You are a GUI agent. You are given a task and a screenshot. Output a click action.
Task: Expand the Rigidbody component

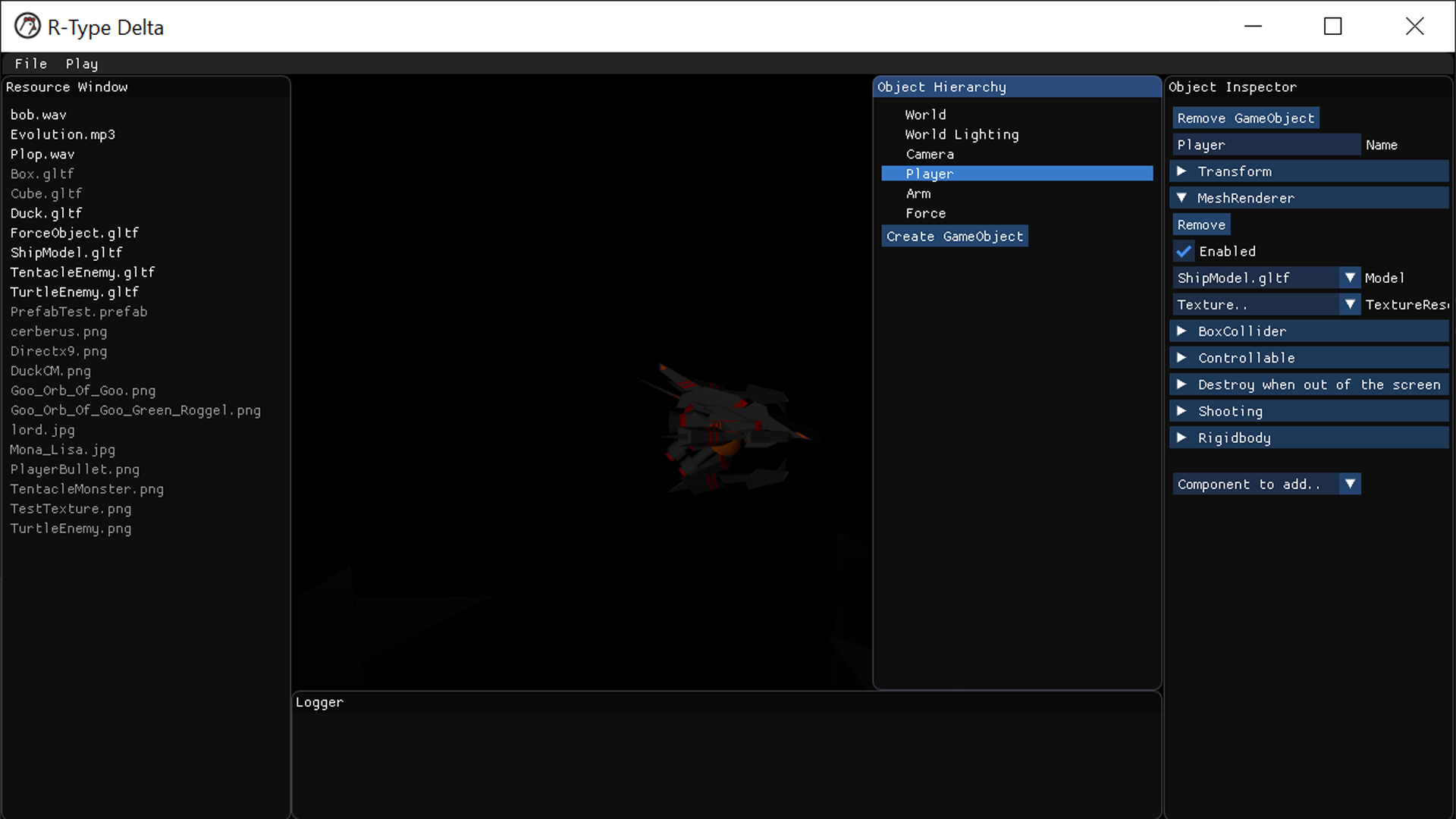point(1310,438)
